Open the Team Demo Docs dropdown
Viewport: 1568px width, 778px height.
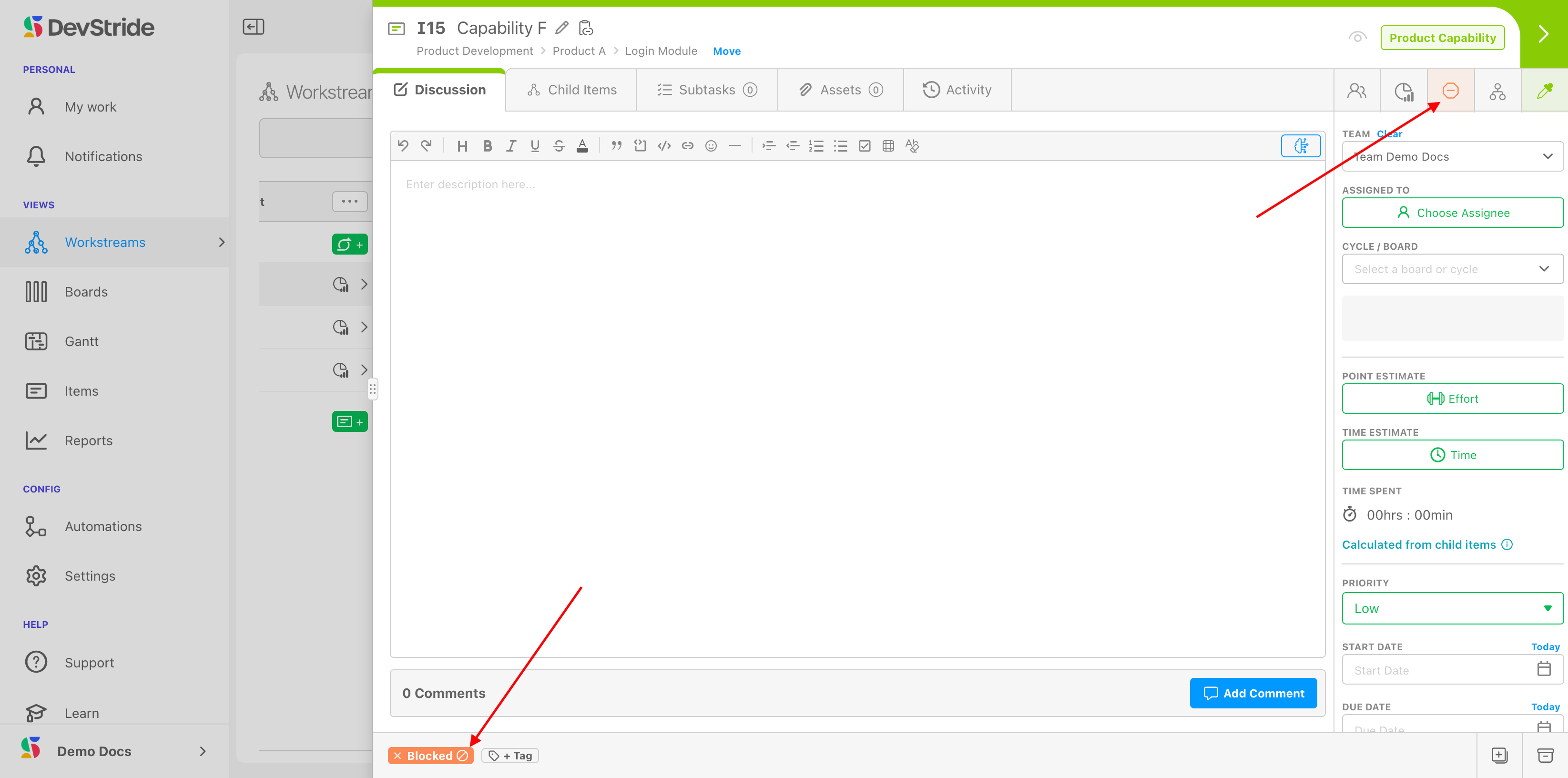tap(1452, 156)
